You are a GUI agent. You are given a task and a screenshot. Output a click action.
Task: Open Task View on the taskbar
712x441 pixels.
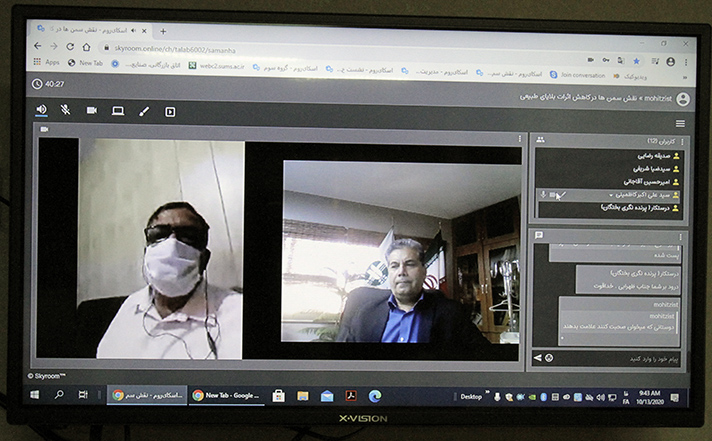(x=83, y=395)
